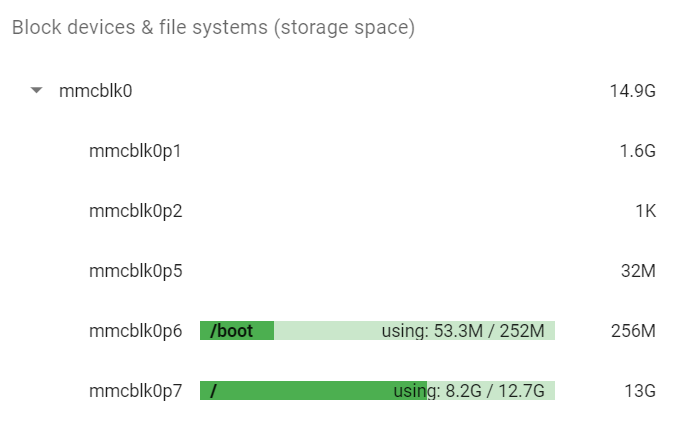The width and height of the screenshot is (684, 428).
Task: Click the 'using: 8.2G / 12.7G' text
Action: (469, 391)
